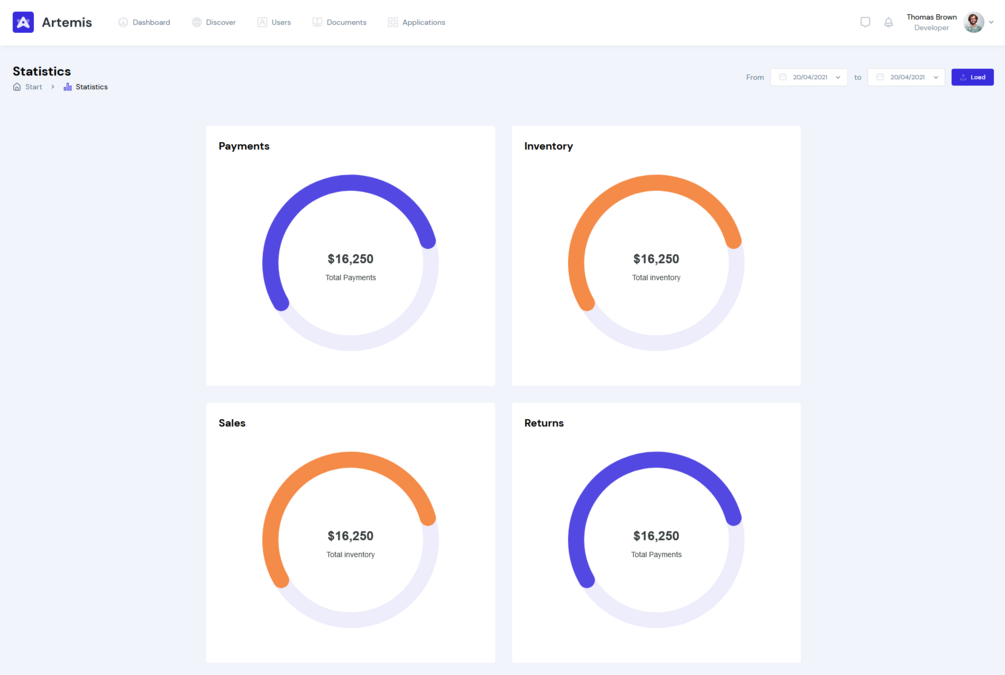Click the Returns card title

544,423
